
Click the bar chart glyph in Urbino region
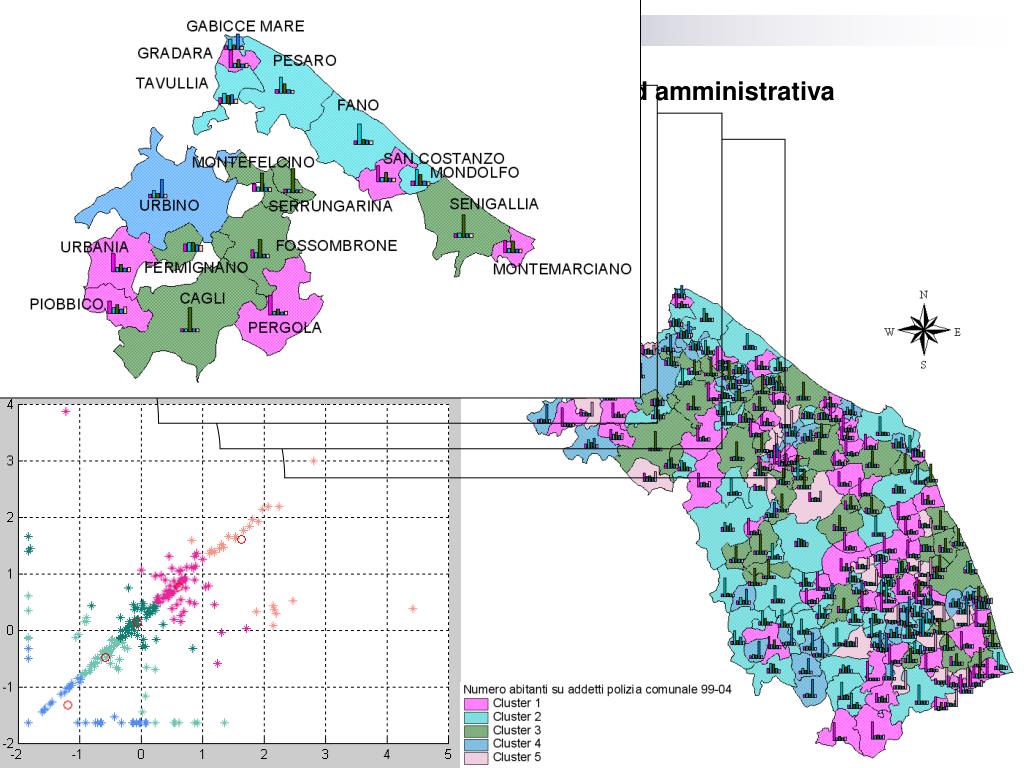pyautogui.click(x=158, y=189)
